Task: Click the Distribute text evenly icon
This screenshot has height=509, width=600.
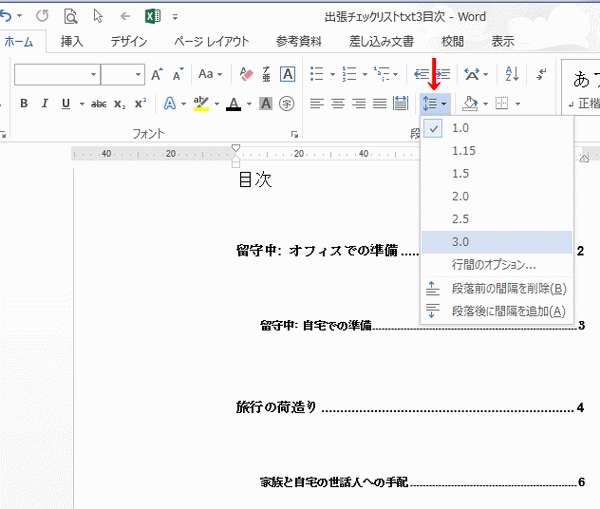Action: tap(400, 103)
